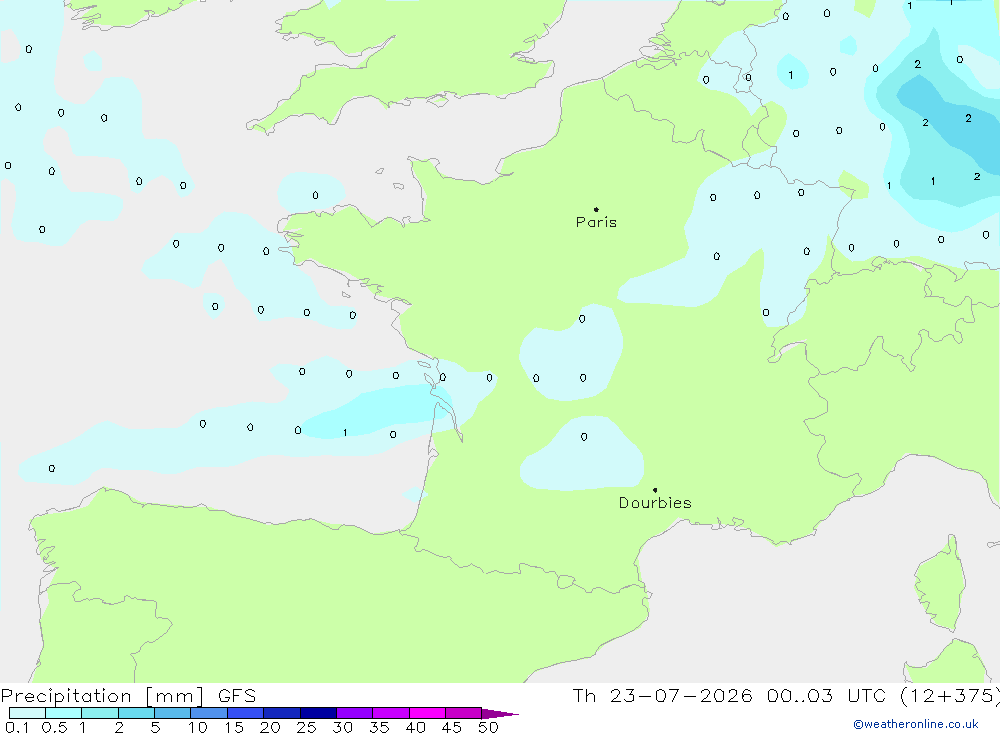Pick the 25–30 mm legend color swatch
Image resolution: width=1000 pixels, height=733 pixels.
click(x=318, y=713)
